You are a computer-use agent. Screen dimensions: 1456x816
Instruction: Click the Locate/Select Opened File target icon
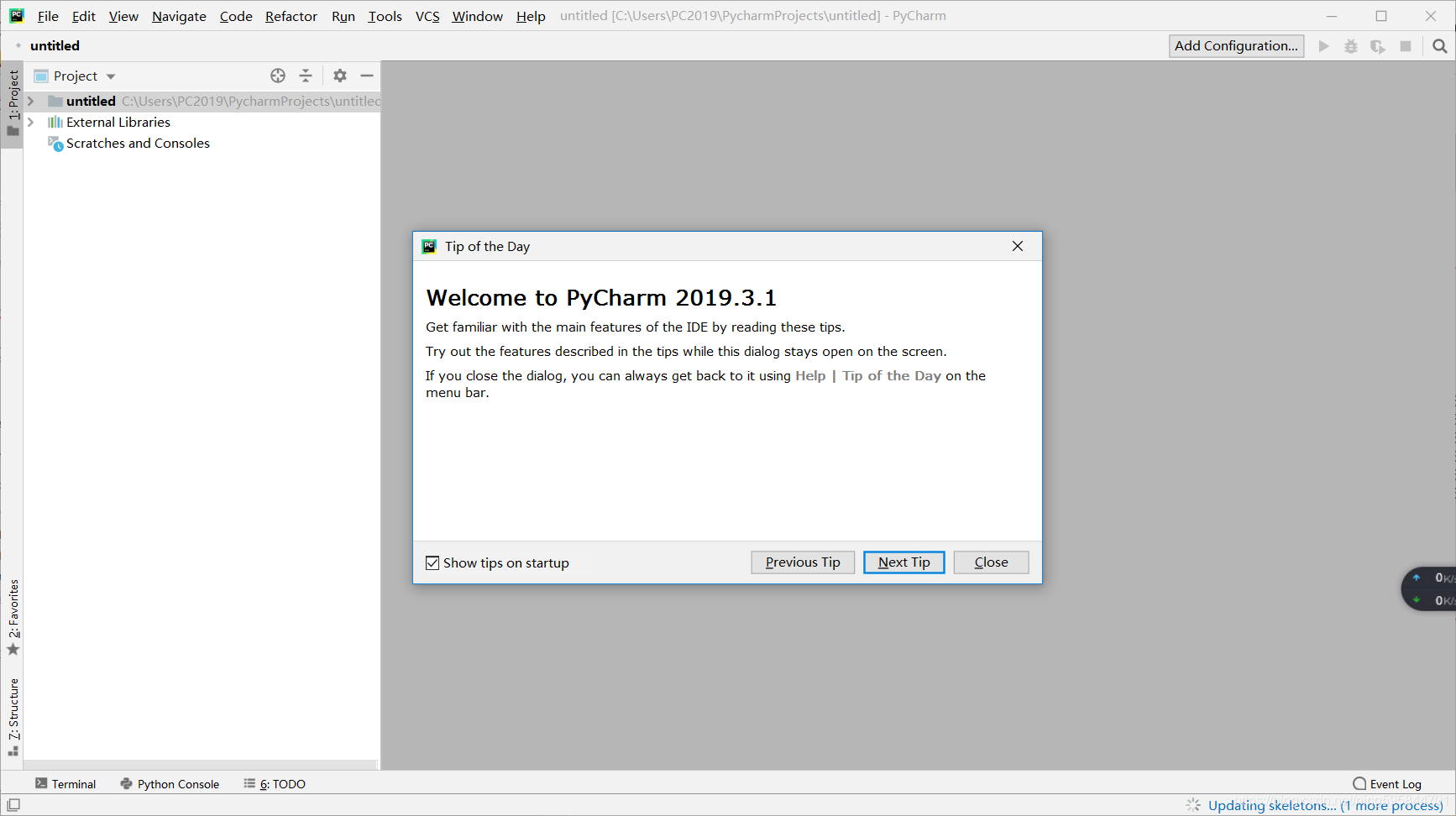pyautogui.click(x=278, y=76)
